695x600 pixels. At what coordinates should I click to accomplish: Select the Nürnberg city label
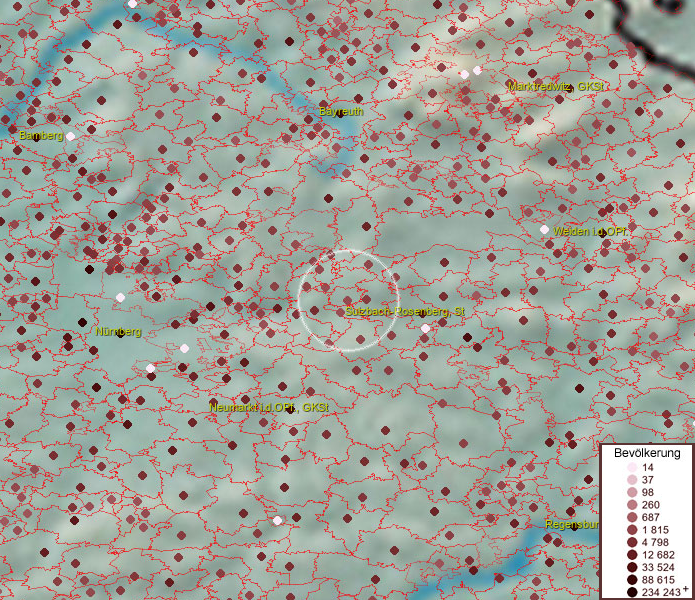(118, 331)
